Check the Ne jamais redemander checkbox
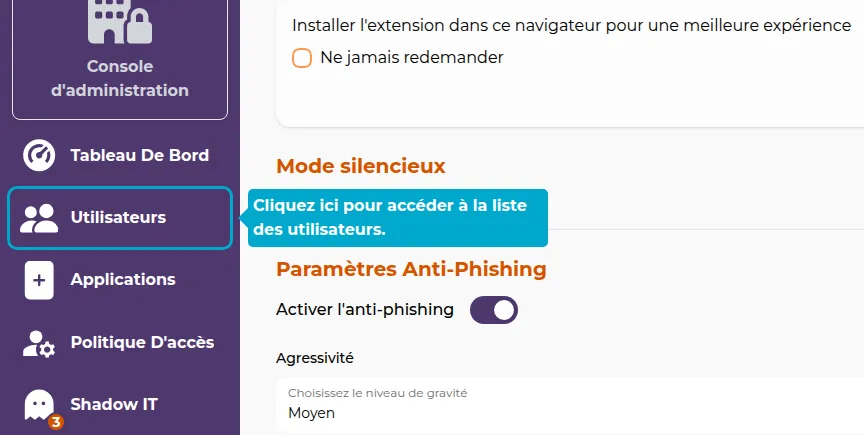 pyautogui.click(x=302, y=58)
